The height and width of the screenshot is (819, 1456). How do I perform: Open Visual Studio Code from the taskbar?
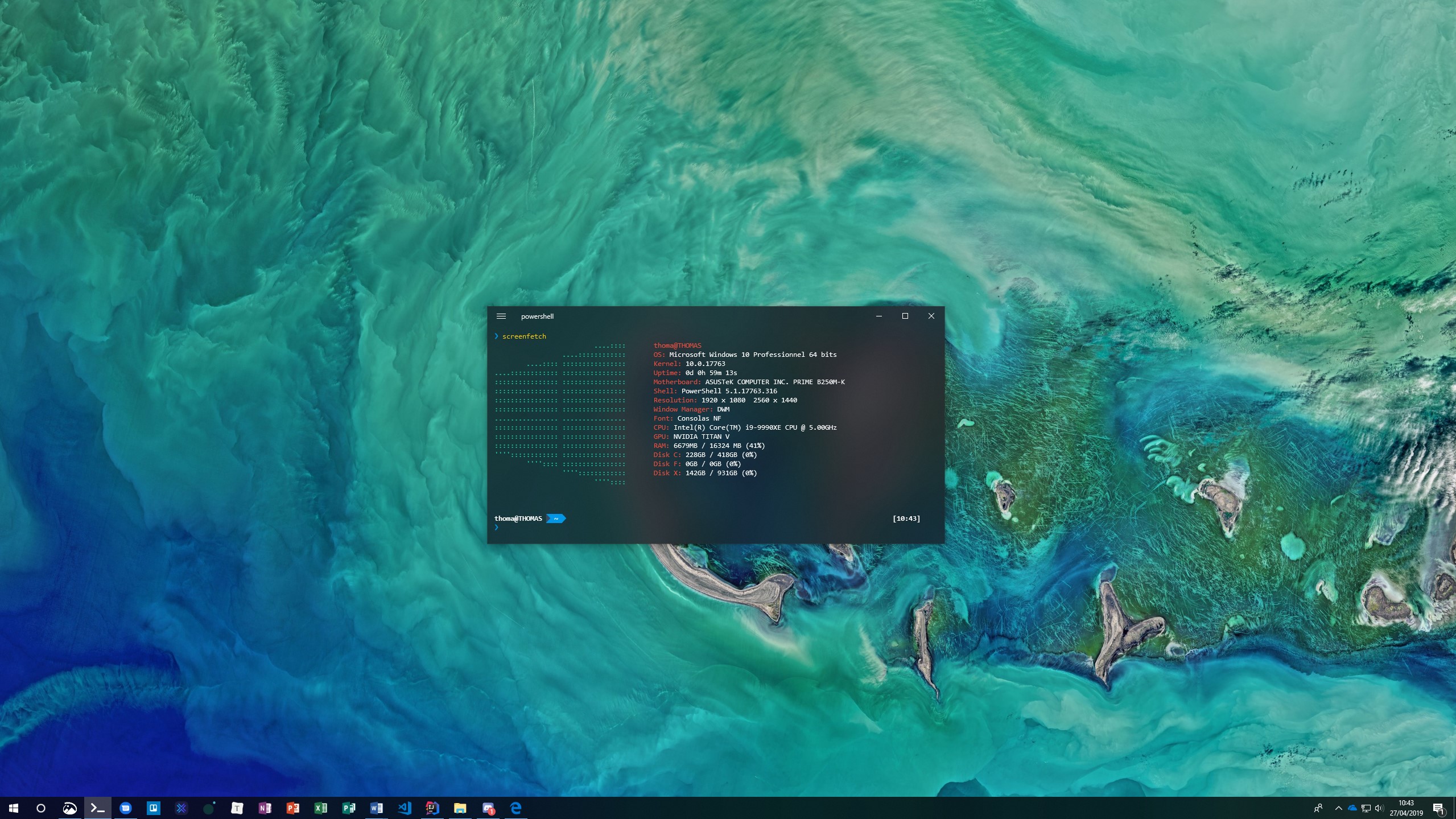[x=404, y=808]
